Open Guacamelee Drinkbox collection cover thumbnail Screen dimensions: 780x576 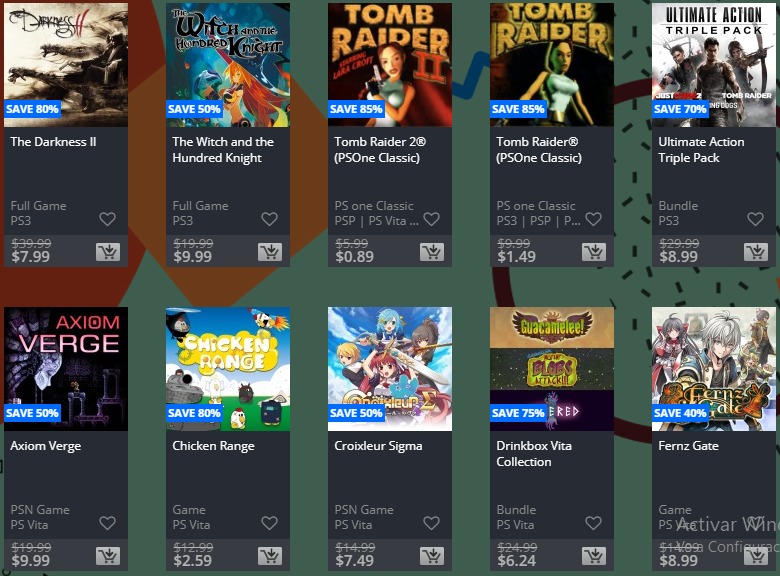[552, 369]
